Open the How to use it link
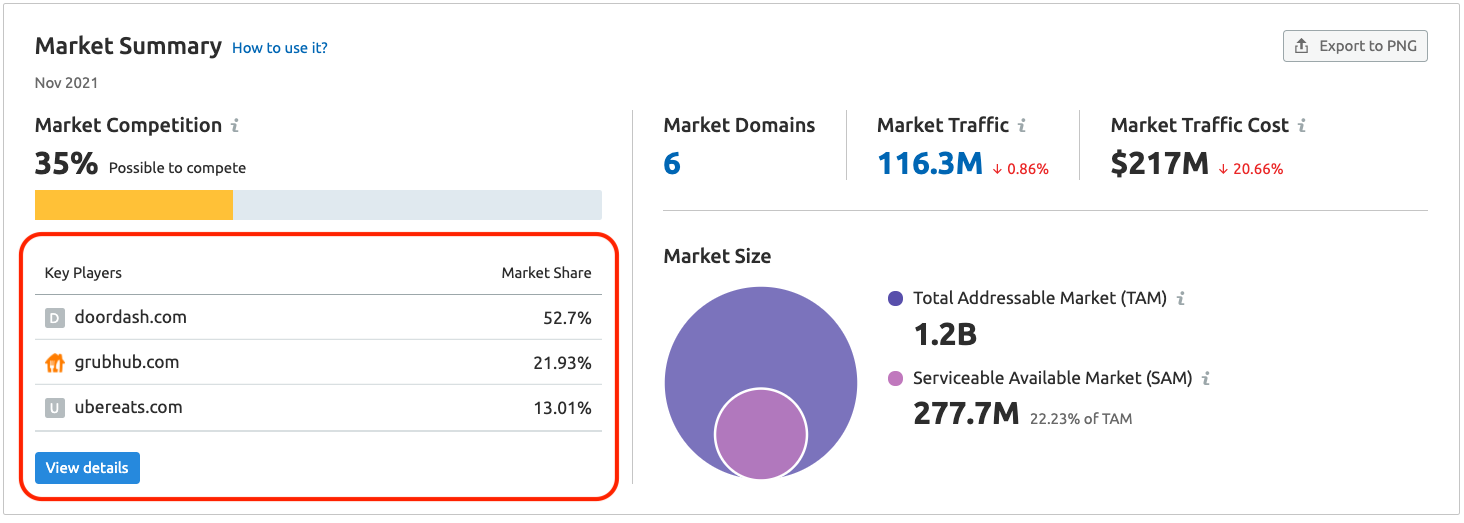Screen dimensions: 1464x523 coord(280,48)
